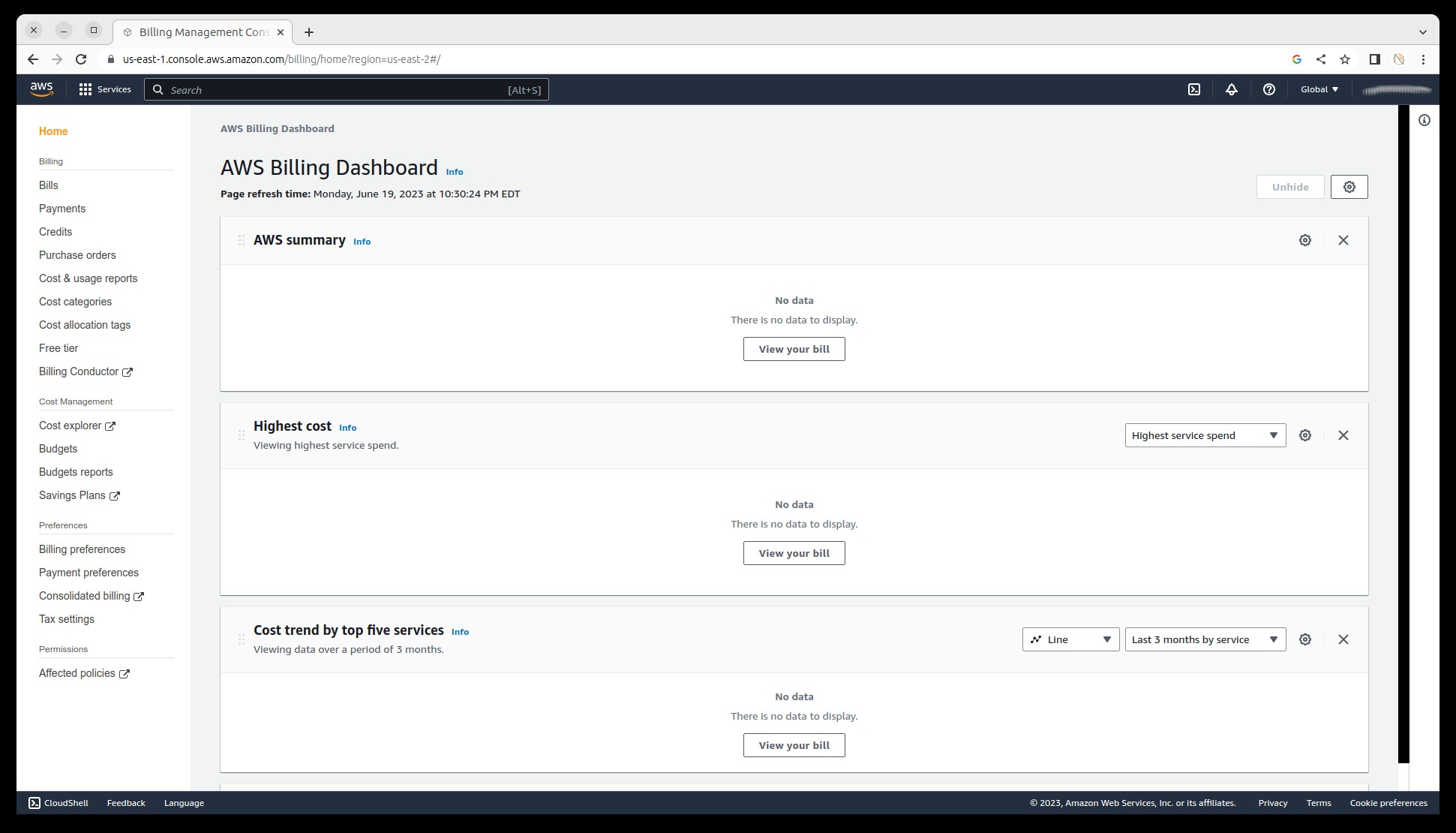This screenshot has height=833, width=1456.
Task: Click the AWS logo home icon
Action: (x=42, y=89)
